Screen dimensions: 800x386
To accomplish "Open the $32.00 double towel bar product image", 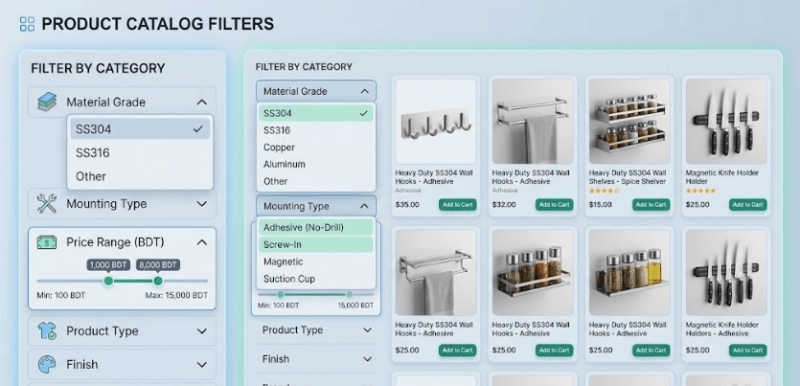I will click(533, 121).
